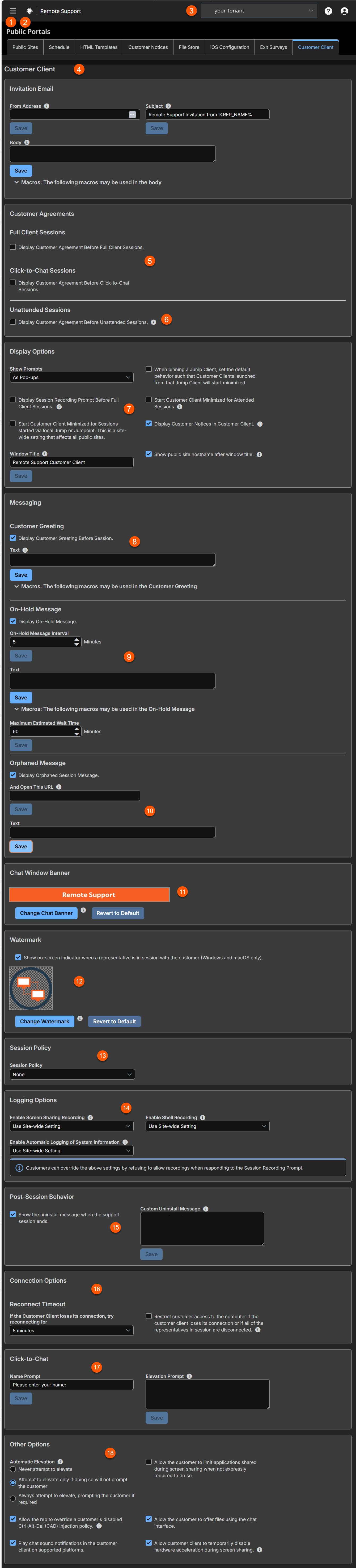The width and height of the screenshot is (356, 1568).
Task: Uncheck Display On-Hold Message
Action: (13, 621)
